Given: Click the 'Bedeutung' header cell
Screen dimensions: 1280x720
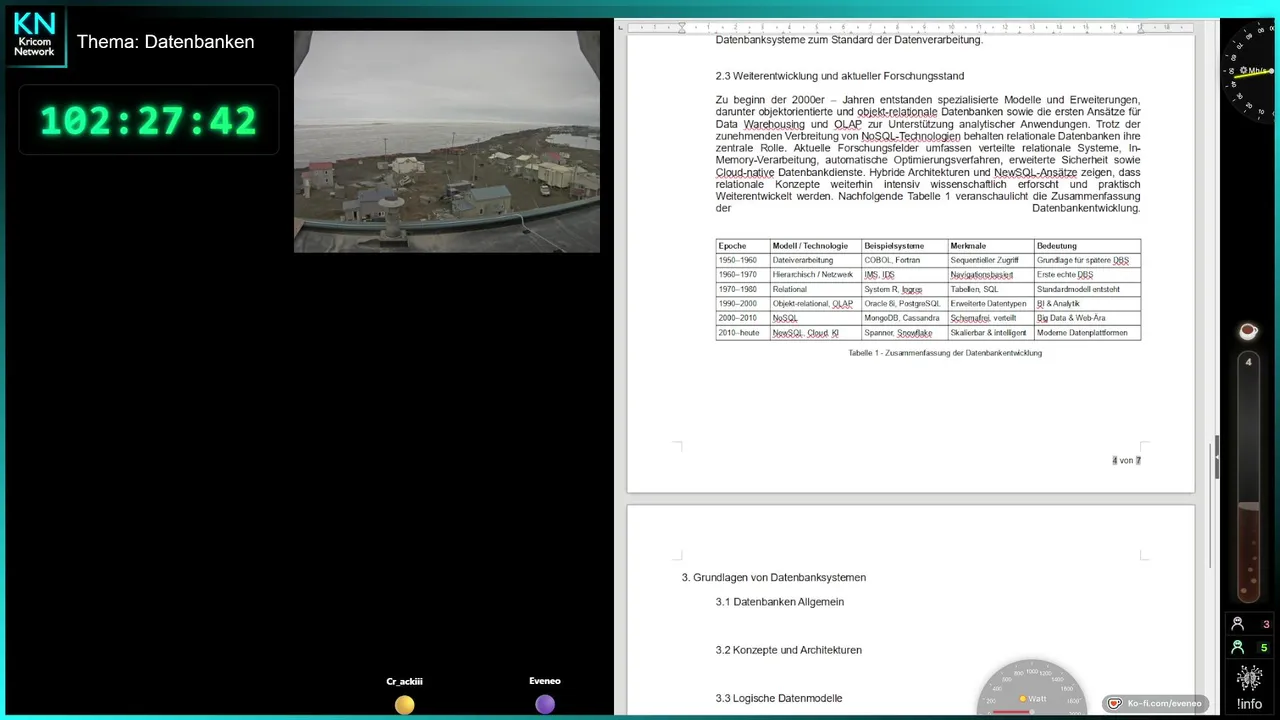Looking at the screenshot, I should [1087, 246].
